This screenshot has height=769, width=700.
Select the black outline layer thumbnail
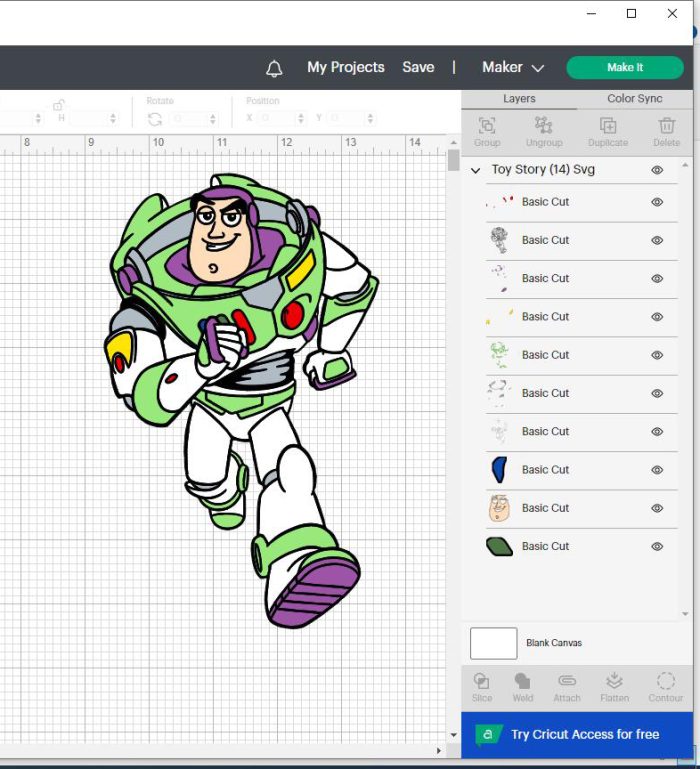pos(499,240)
